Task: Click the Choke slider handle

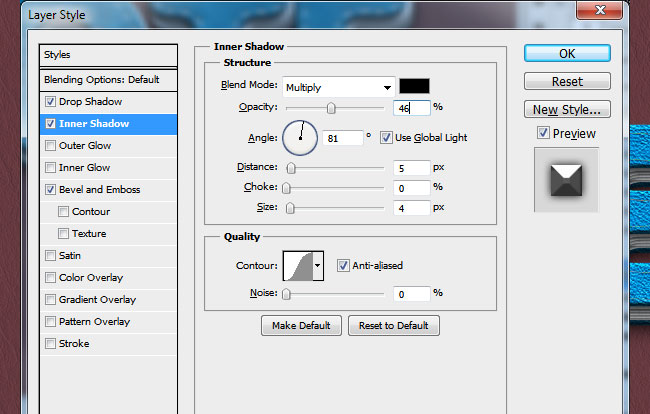Action: point(286,188)
